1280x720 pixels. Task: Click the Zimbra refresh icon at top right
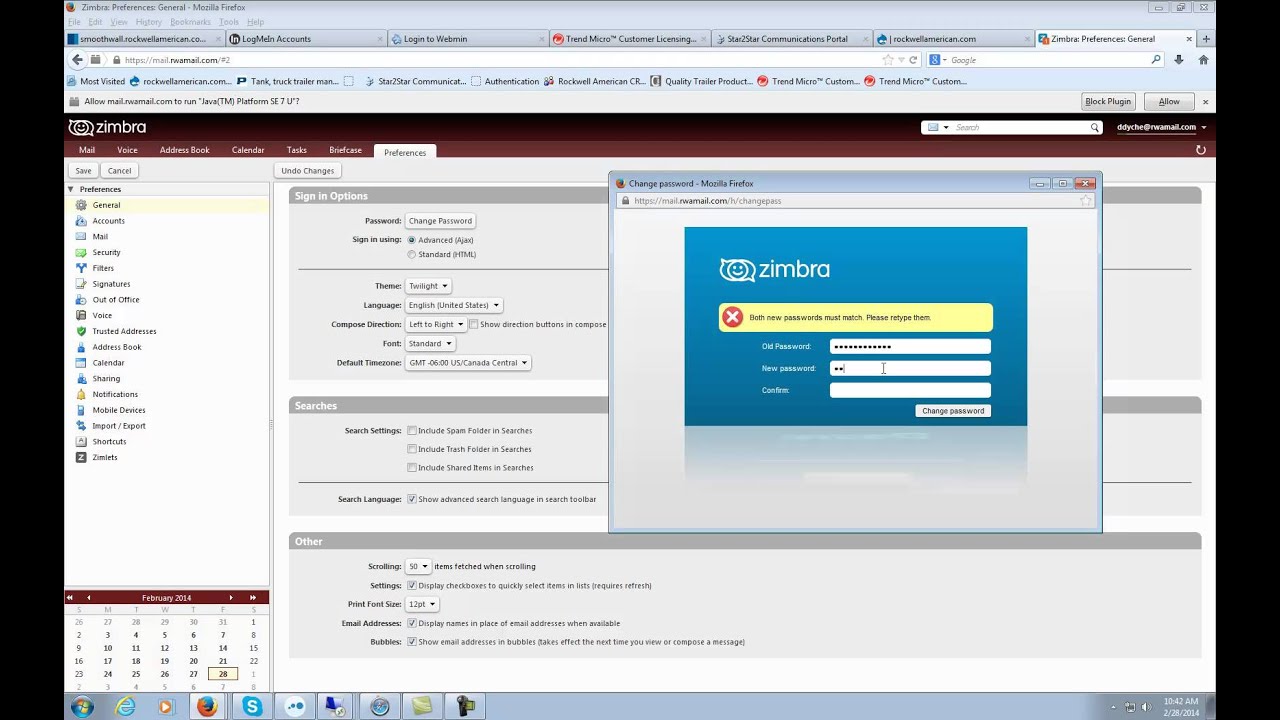coord(1200,150)
